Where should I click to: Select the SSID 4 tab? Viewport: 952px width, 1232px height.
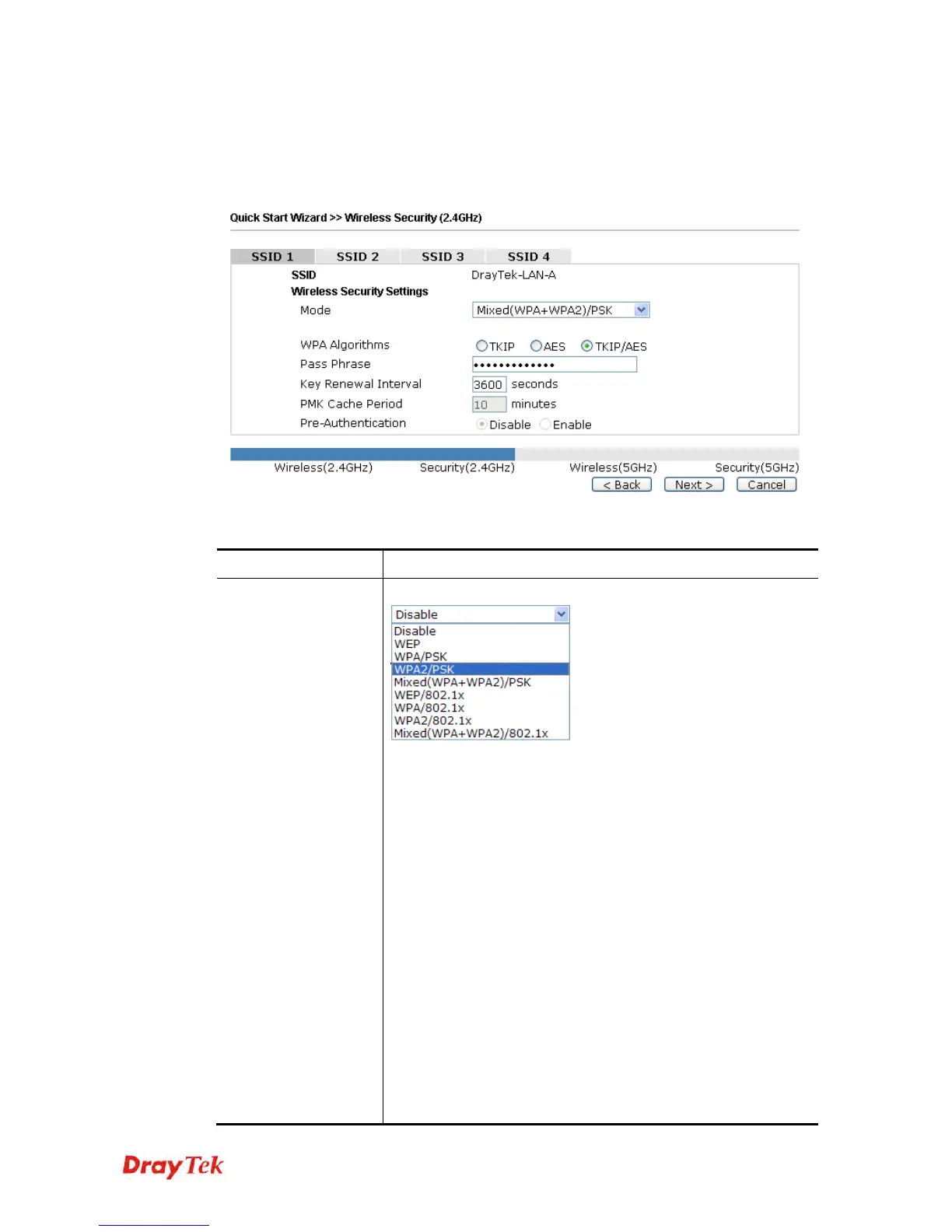528,257
